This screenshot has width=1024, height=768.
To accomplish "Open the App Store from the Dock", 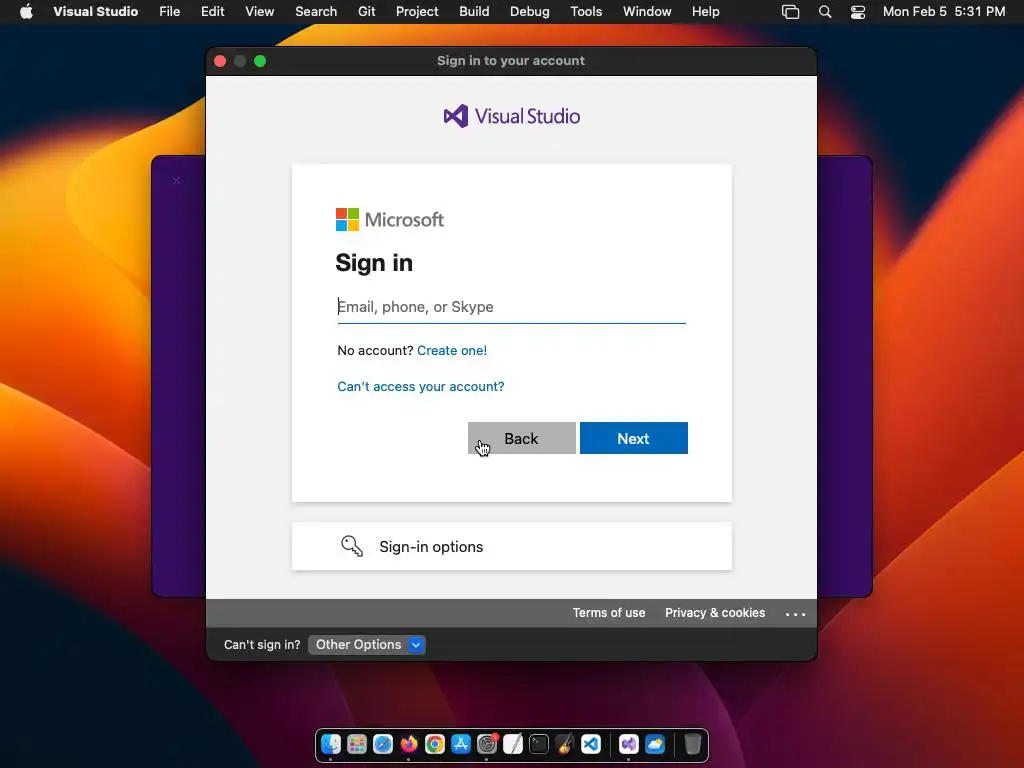I will pyautogui.click(x=461, y=744).
